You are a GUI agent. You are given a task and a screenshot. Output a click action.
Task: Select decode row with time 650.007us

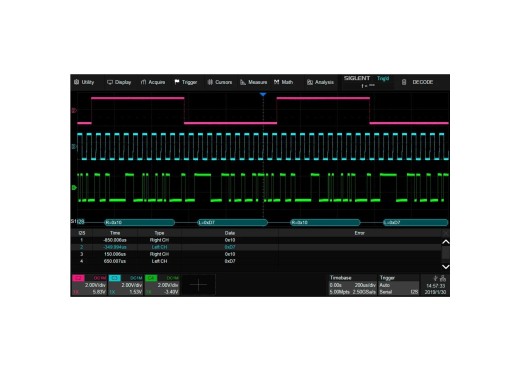[x=256, y=261]
